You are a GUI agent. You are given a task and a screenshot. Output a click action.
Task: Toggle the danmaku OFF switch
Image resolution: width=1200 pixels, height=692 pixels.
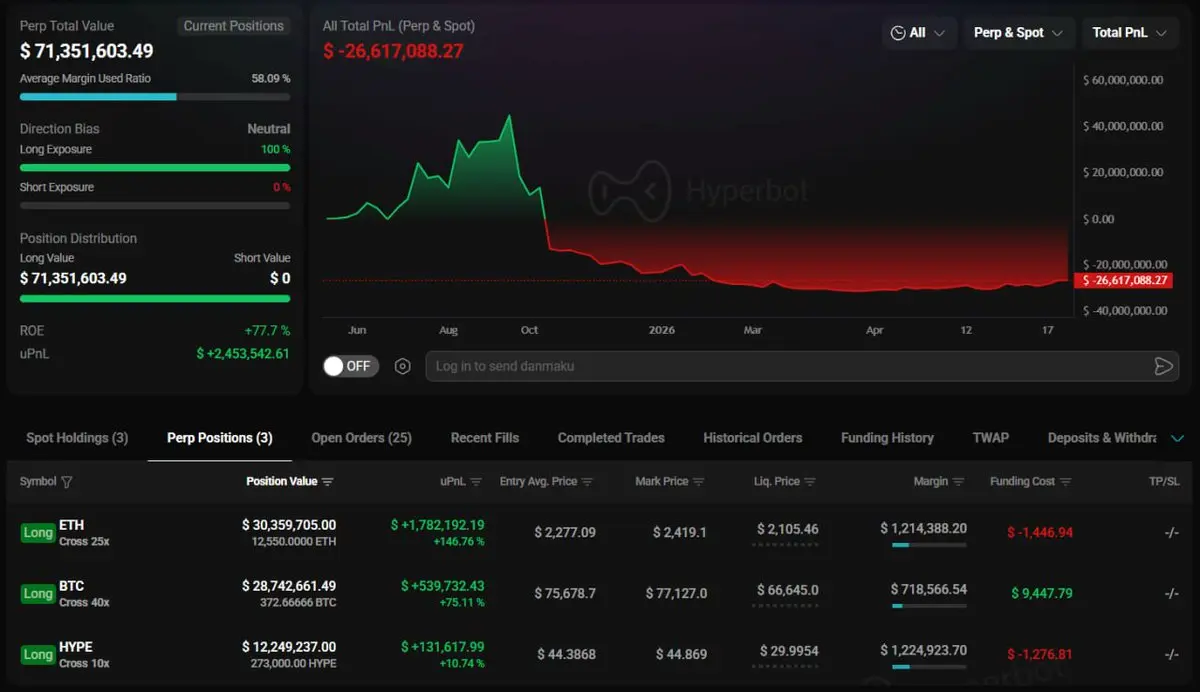tap(349, 366)
